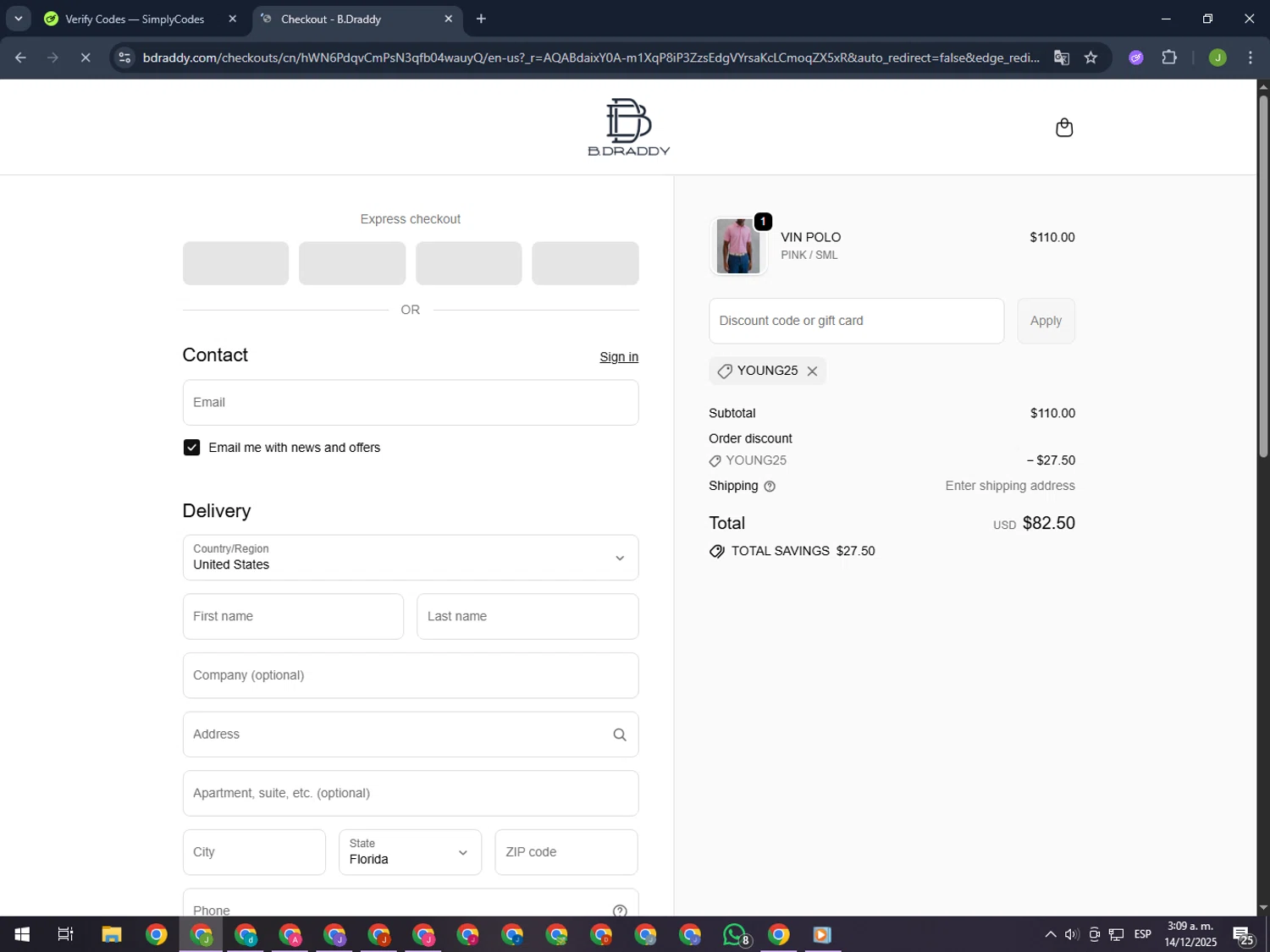Remove the YOUNG25 discount tag
The image size is (1270, 952).
pos(812,371)
